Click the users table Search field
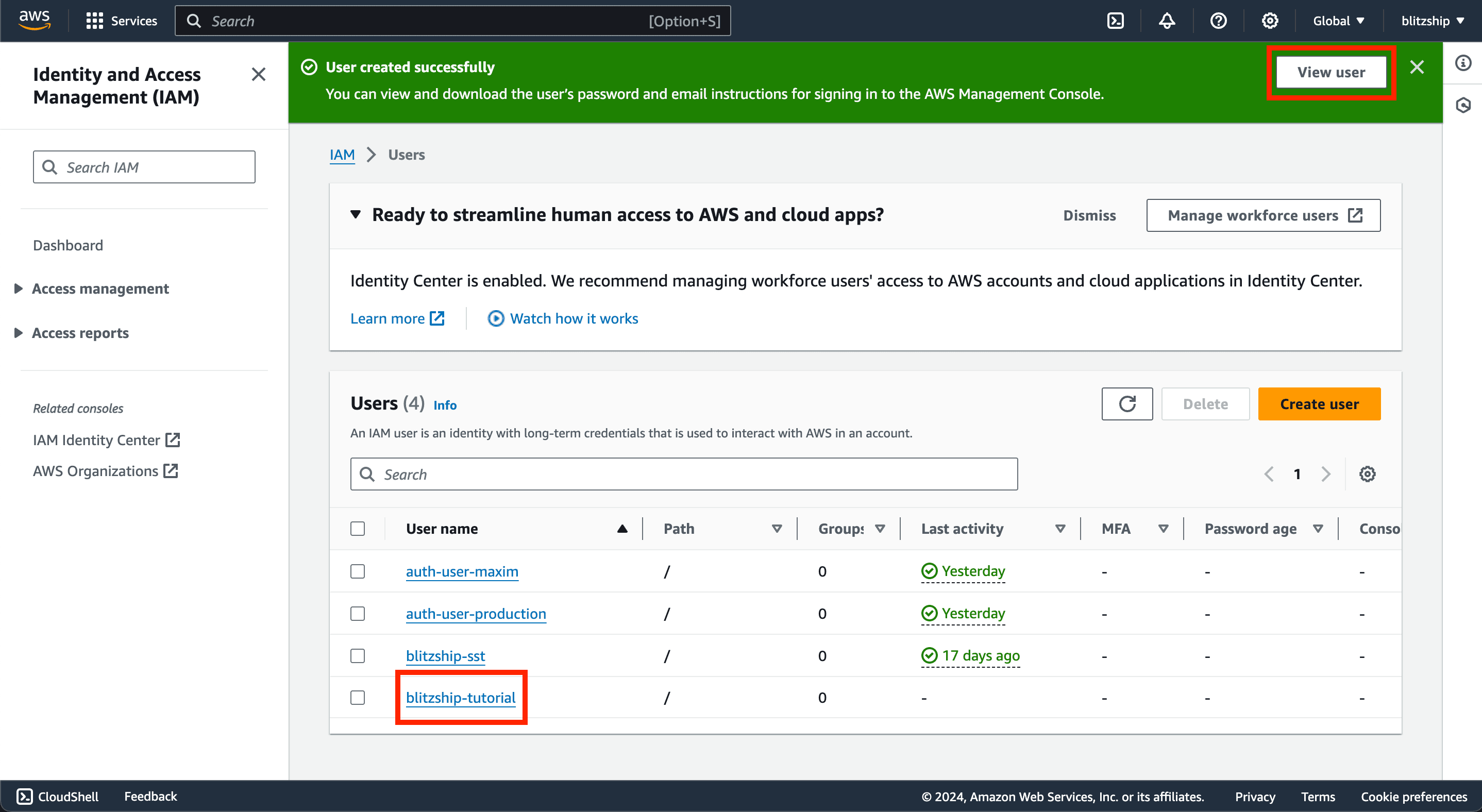 (x=684, y=474)
